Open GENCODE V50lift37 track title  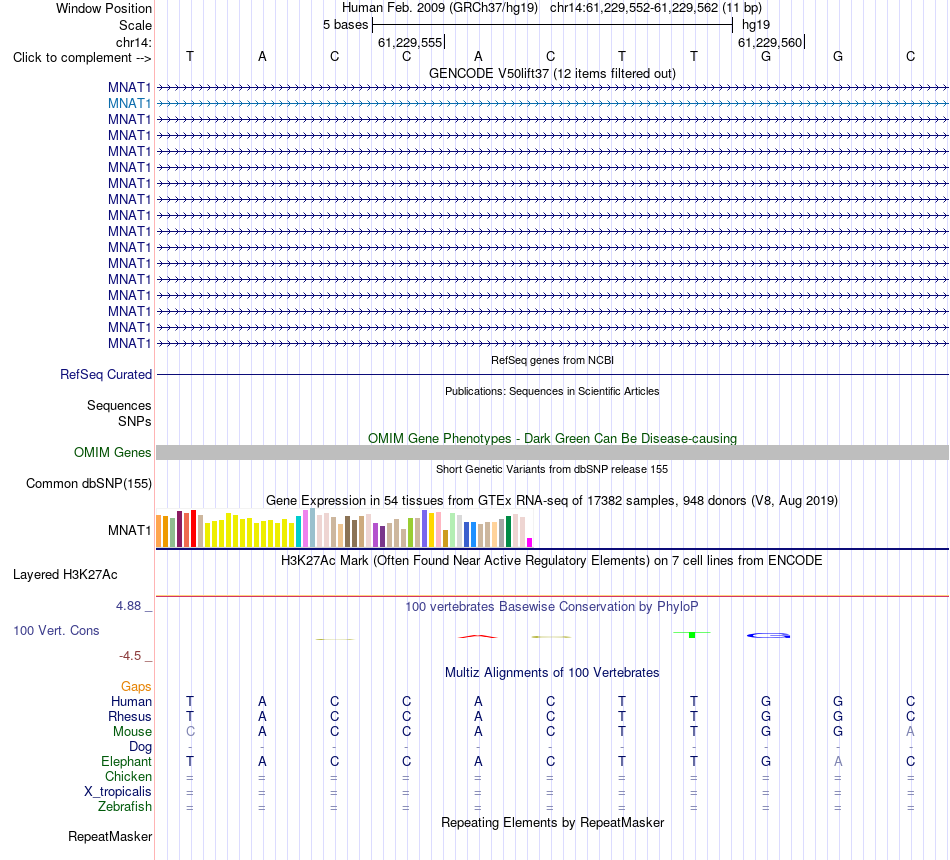[552, 73]
